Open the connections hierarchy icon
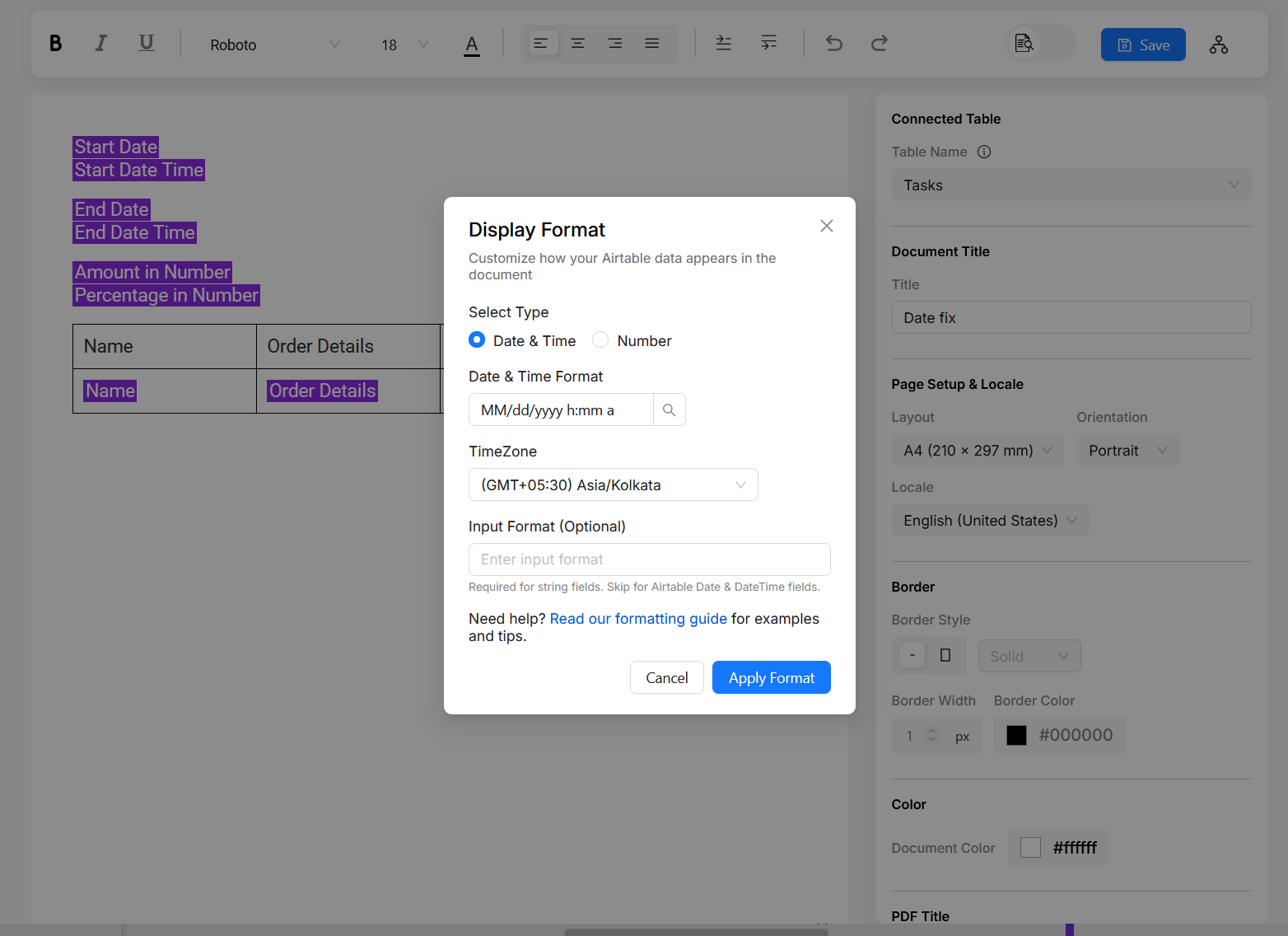Screen dimensions: 1288x936 click(1219, 44)
